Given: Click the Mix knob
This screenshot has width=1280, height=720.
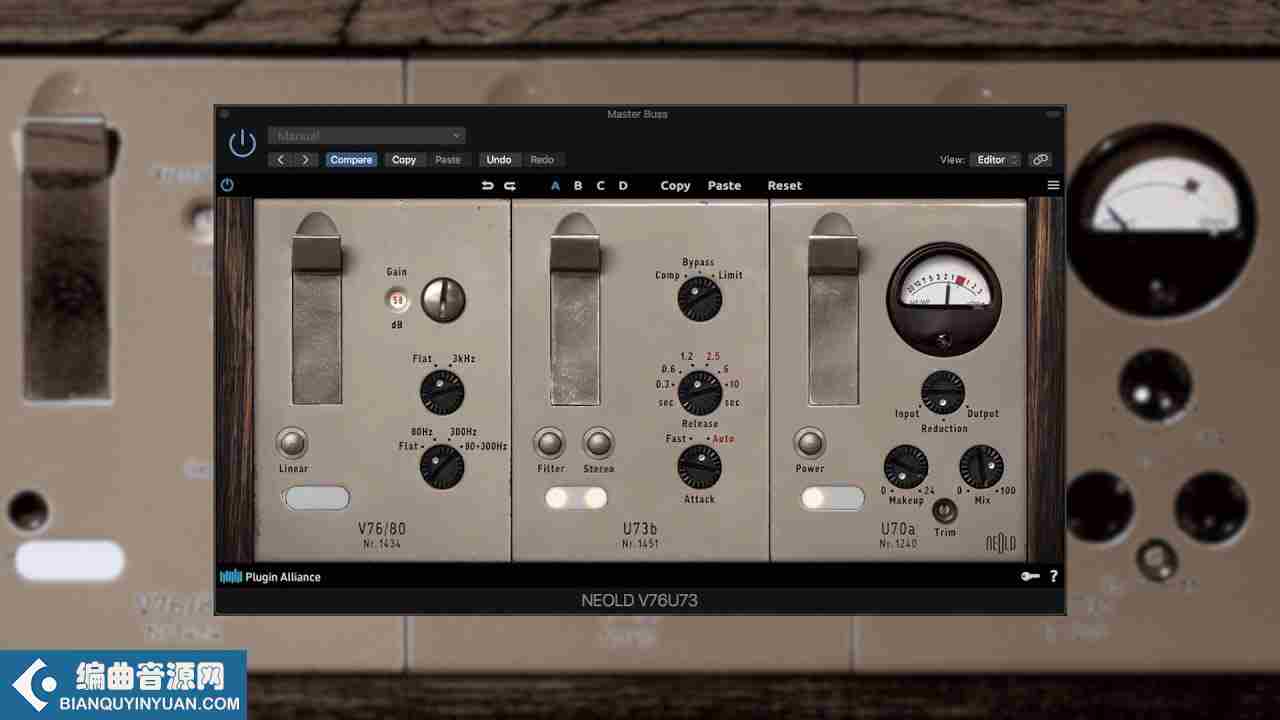Looking at the screenshot, I should (x=982, y=467).
